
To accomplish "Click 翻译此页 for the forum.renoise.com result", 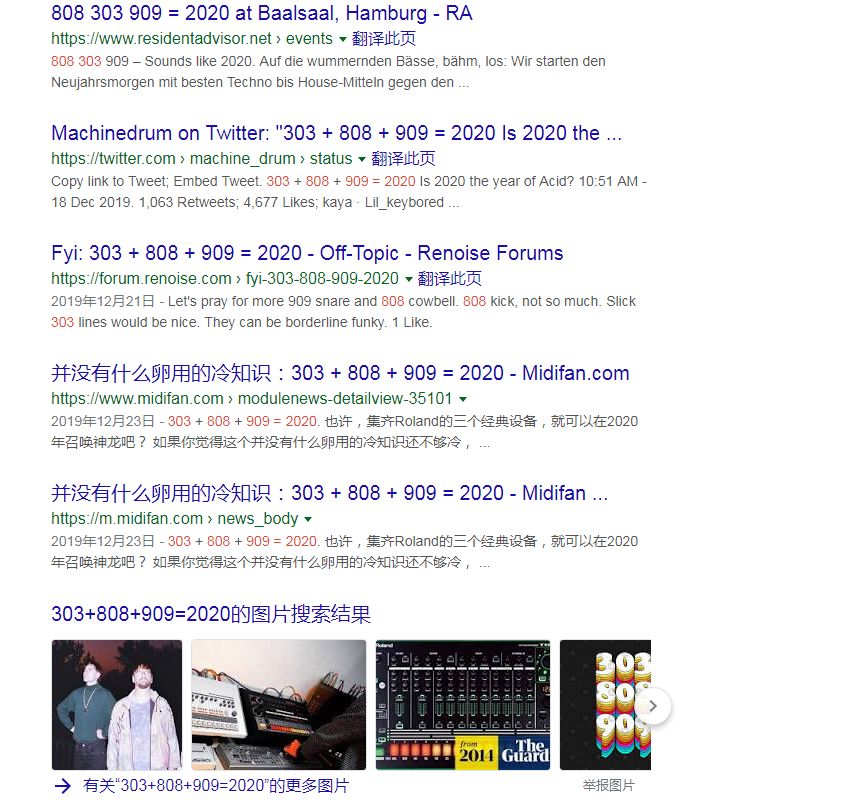I will tap(450, 278).
